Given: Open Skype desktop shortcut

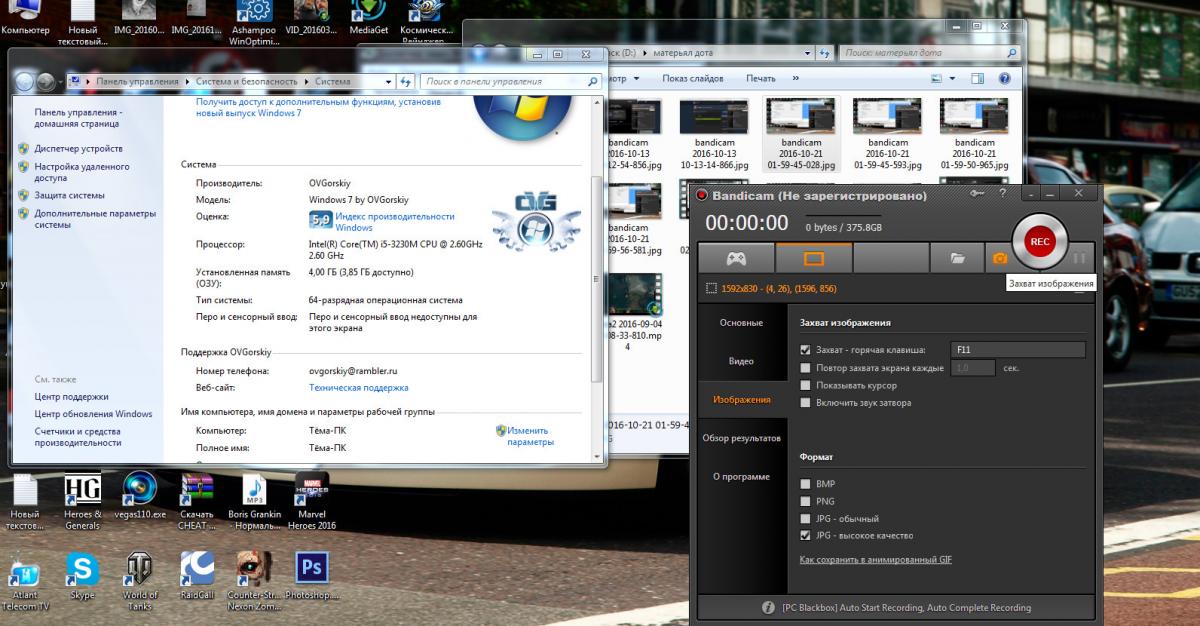Looking at the screenshot, I should [82, 571].
